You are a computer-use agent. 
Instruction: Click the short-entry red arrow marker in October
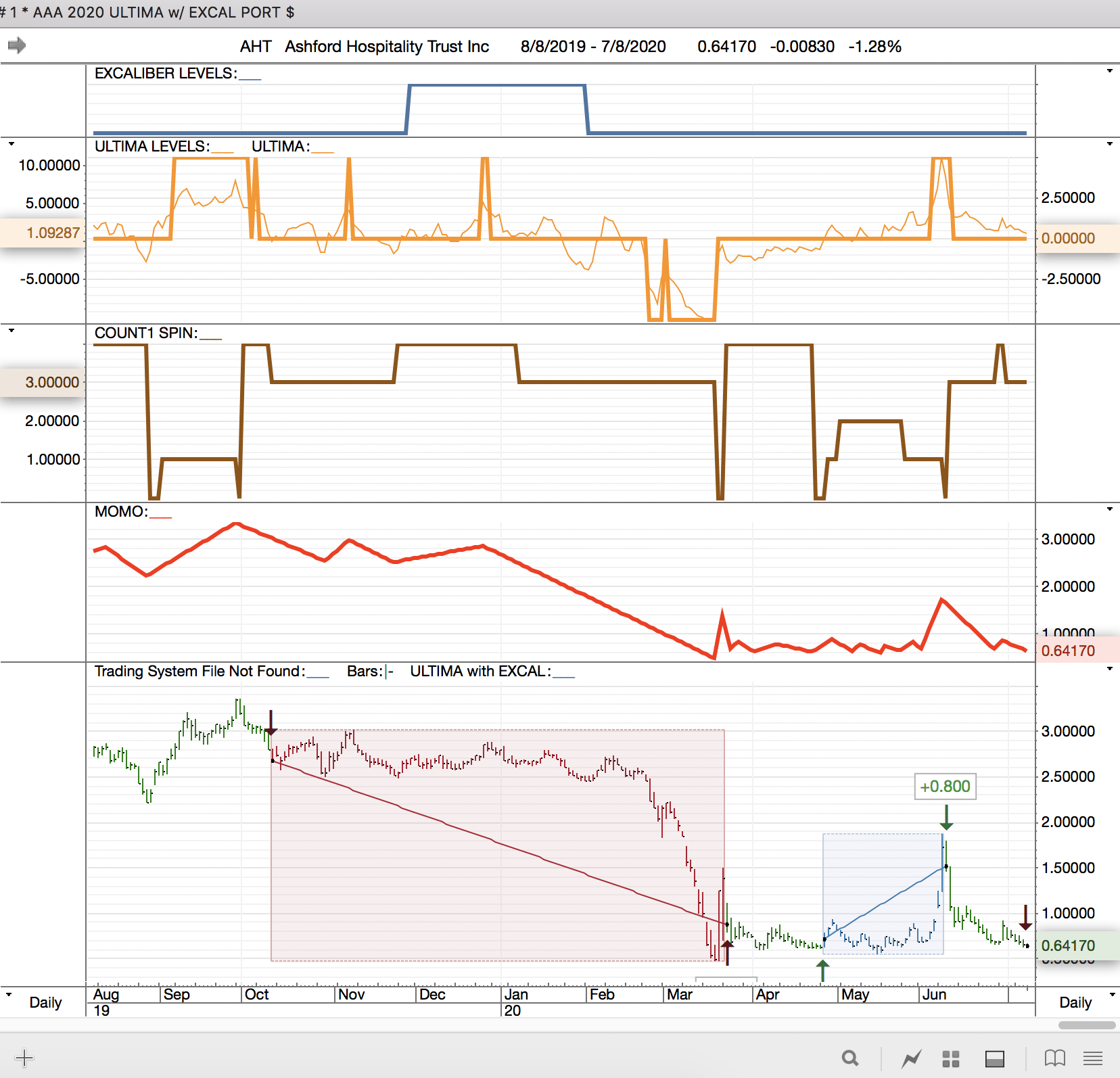[x=271, y=722]
